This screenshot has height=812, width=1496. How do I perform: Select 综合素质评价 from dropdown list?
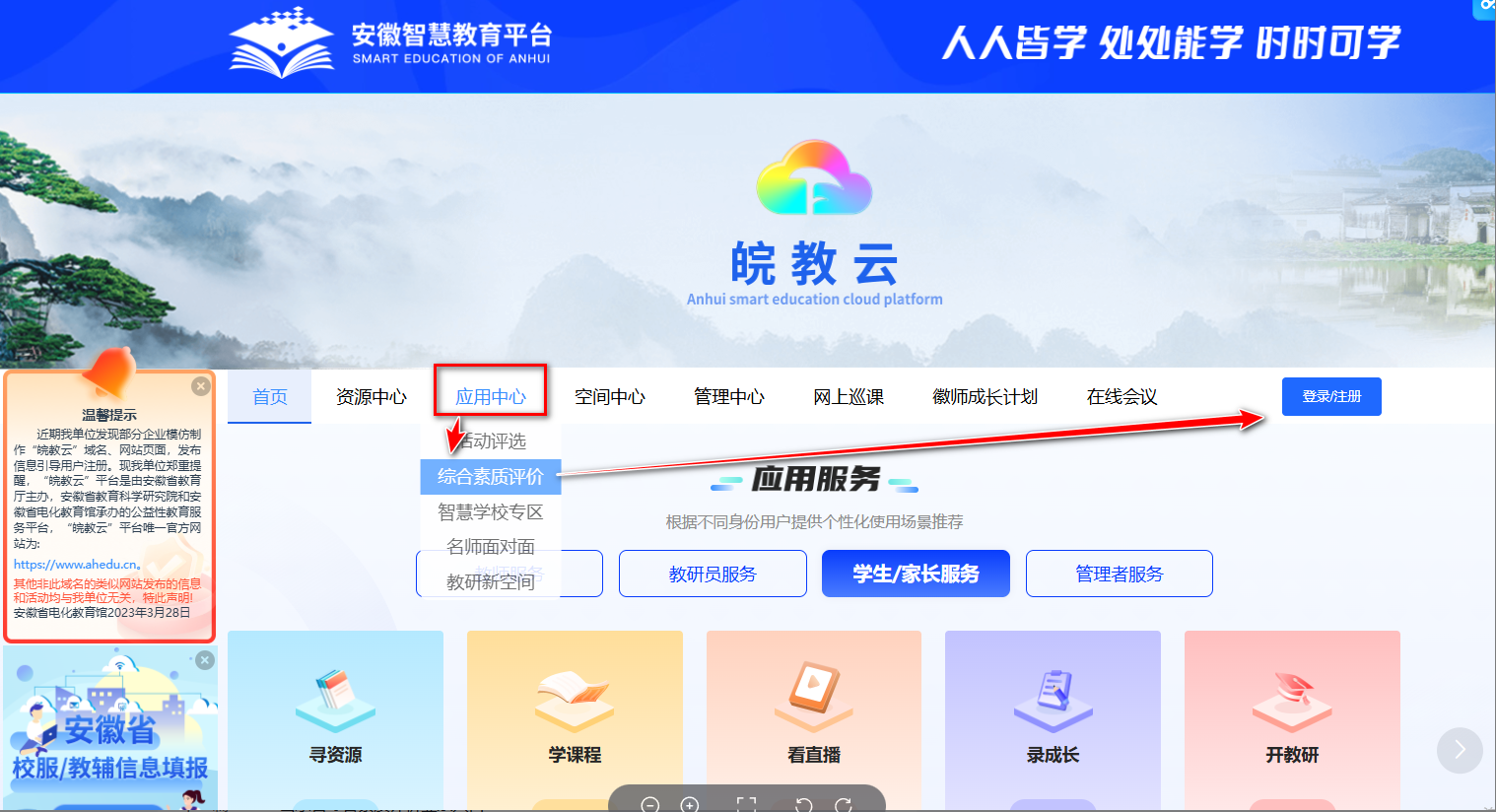tap(491, 477)
